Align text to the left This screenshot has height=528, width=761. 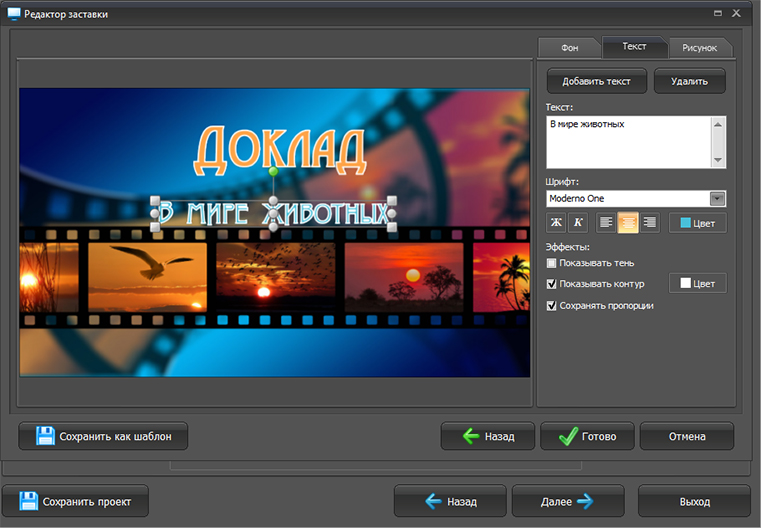(x=606, y=223)
